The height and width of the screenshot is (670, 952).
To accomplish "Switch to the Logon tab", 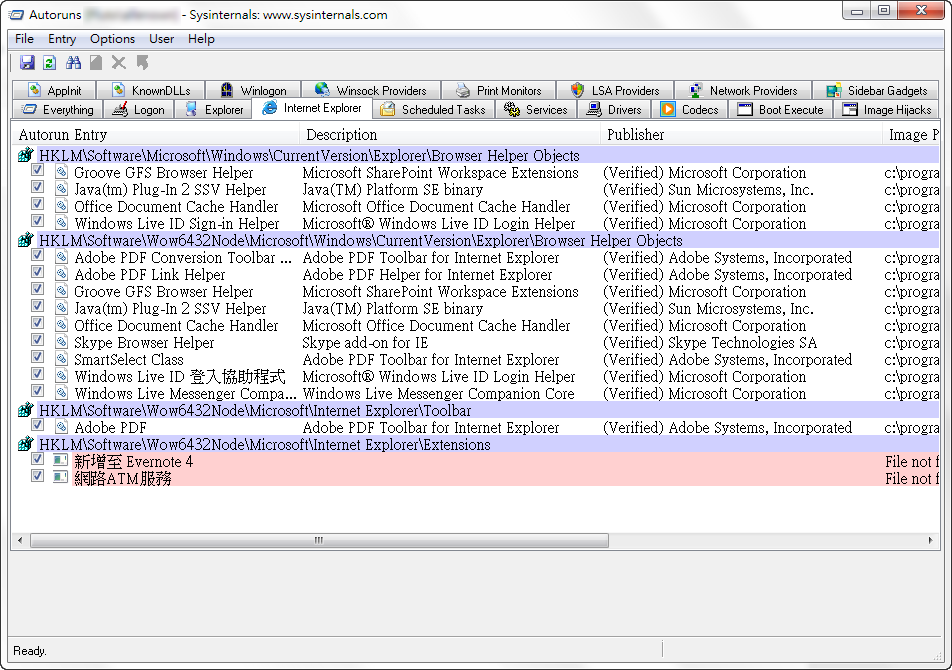I will pyautogui.click(x=139, y=110).
